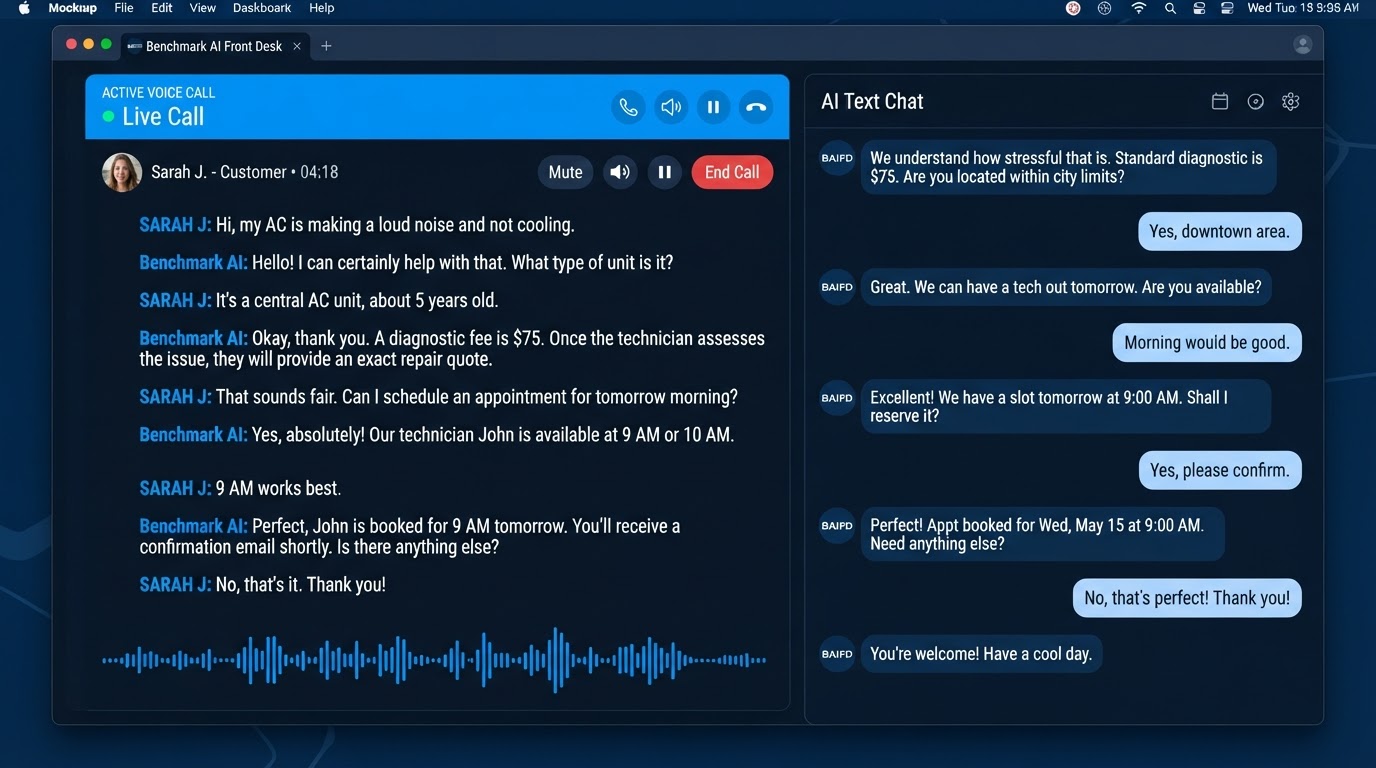Click the "No, that's it. Thank you!" transcript line
This screenshot has width=1376, height=768.
click(262, 585)
